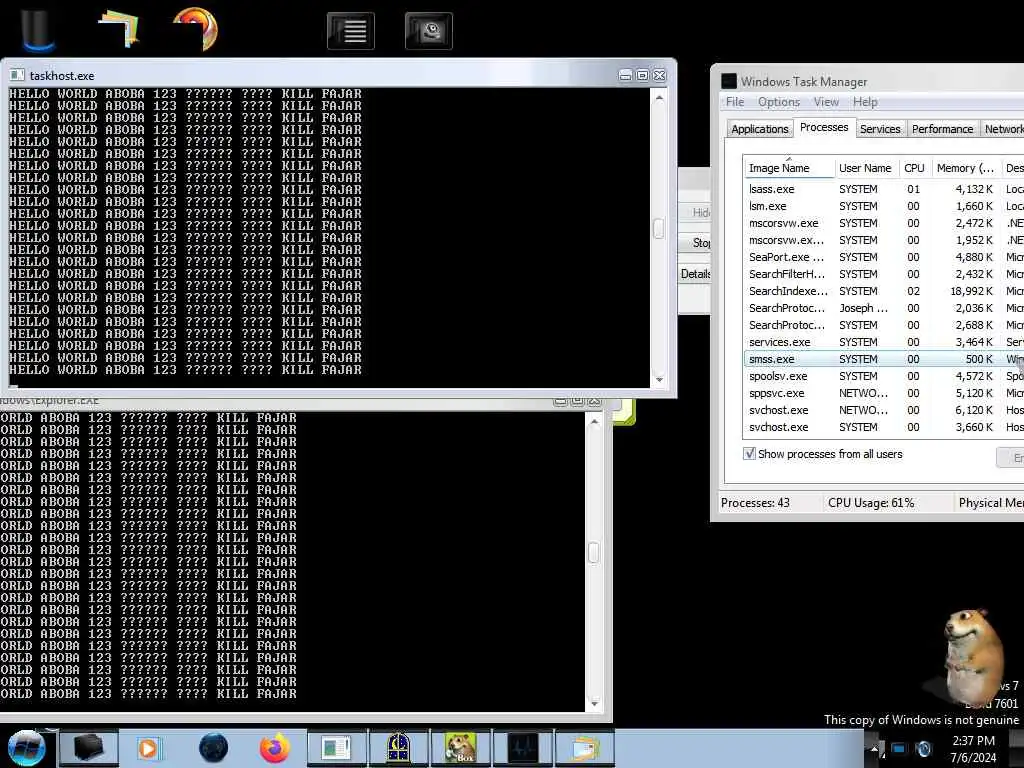Click the CPU Usage: 61% status entry
1024x768 pixels.
click(x=871, y=503)
